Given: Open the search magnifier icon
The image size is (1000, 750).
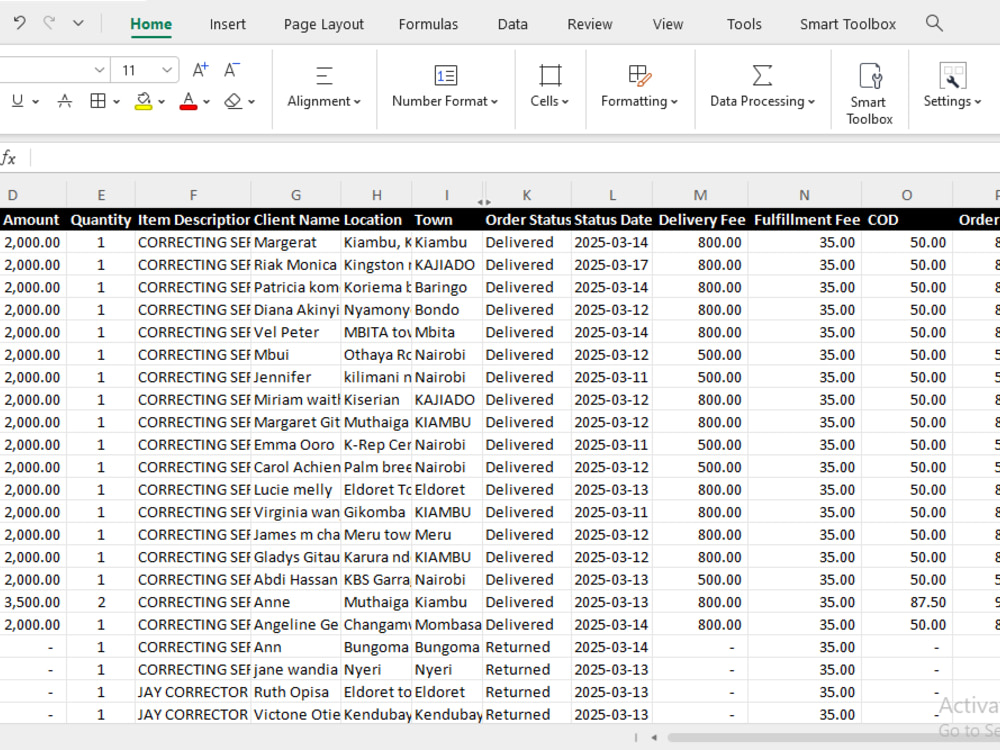Looking at the screenshot, I should click(934, 24).
